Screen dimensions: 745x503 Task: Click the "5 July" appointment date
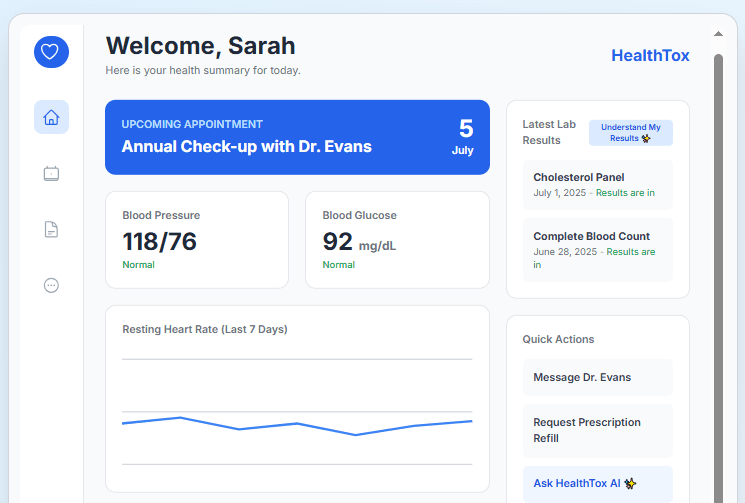click(x=463, y=137)
